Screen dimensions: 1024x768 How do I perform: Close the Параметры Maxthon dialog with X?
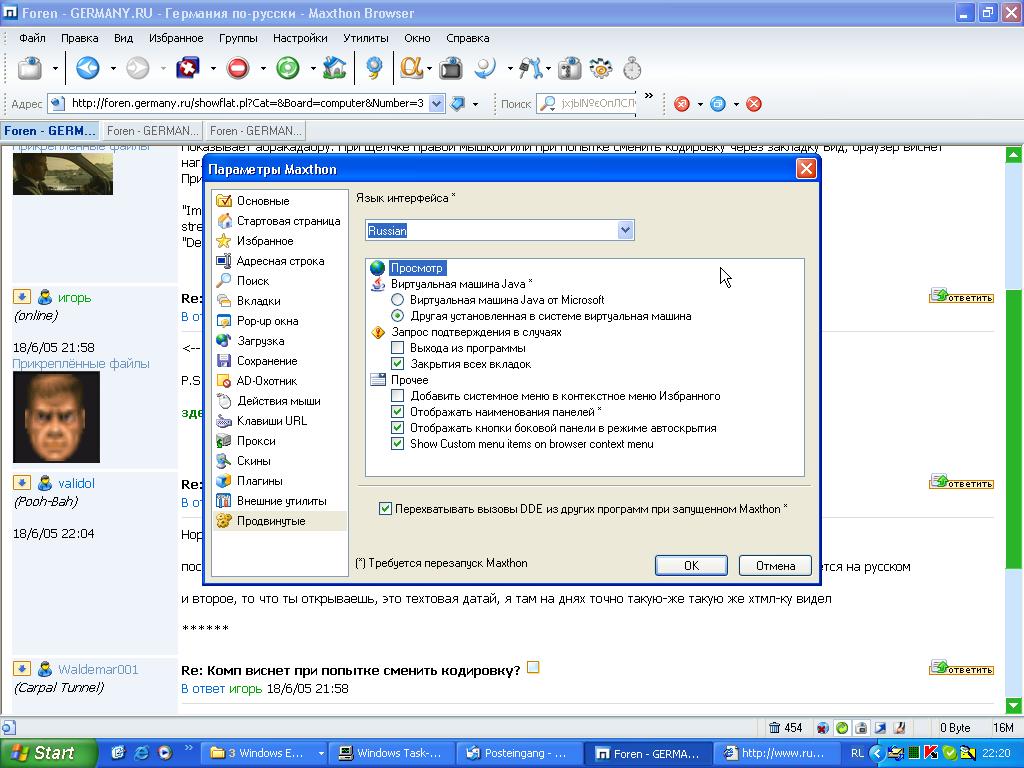click(x=806, y=169)
